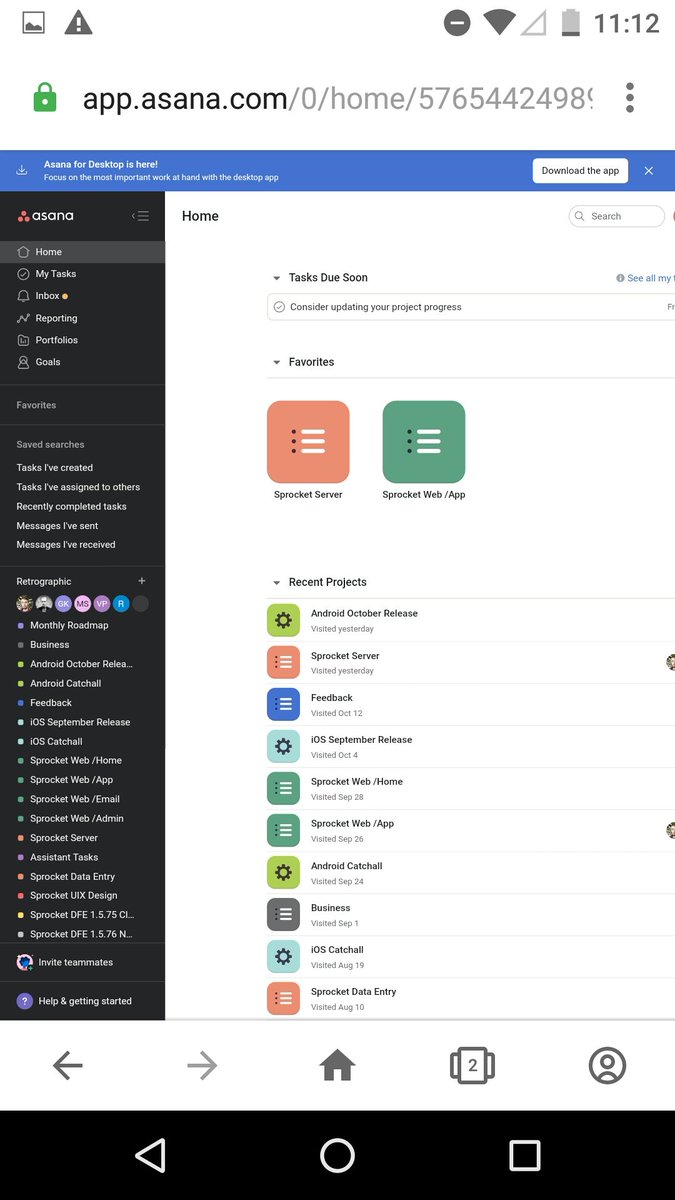675x1200 pixels.
Task: Click Sprocket Data Entry orange list icon
Action: tap(283, 998)
